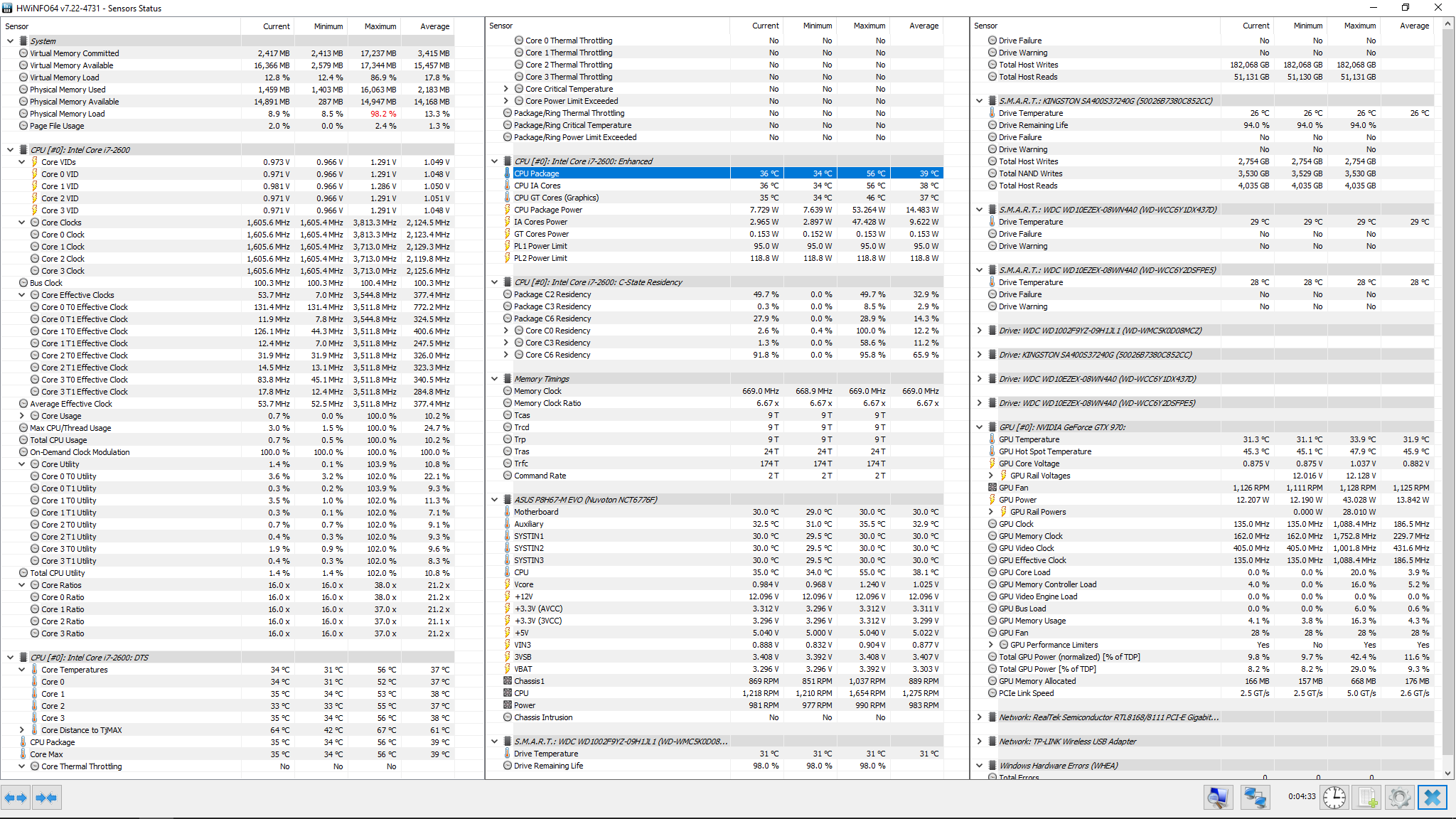Collapse the Core Clocks tree node
Viewport: 1456px width, 819px height.
(x=21, y=223)
